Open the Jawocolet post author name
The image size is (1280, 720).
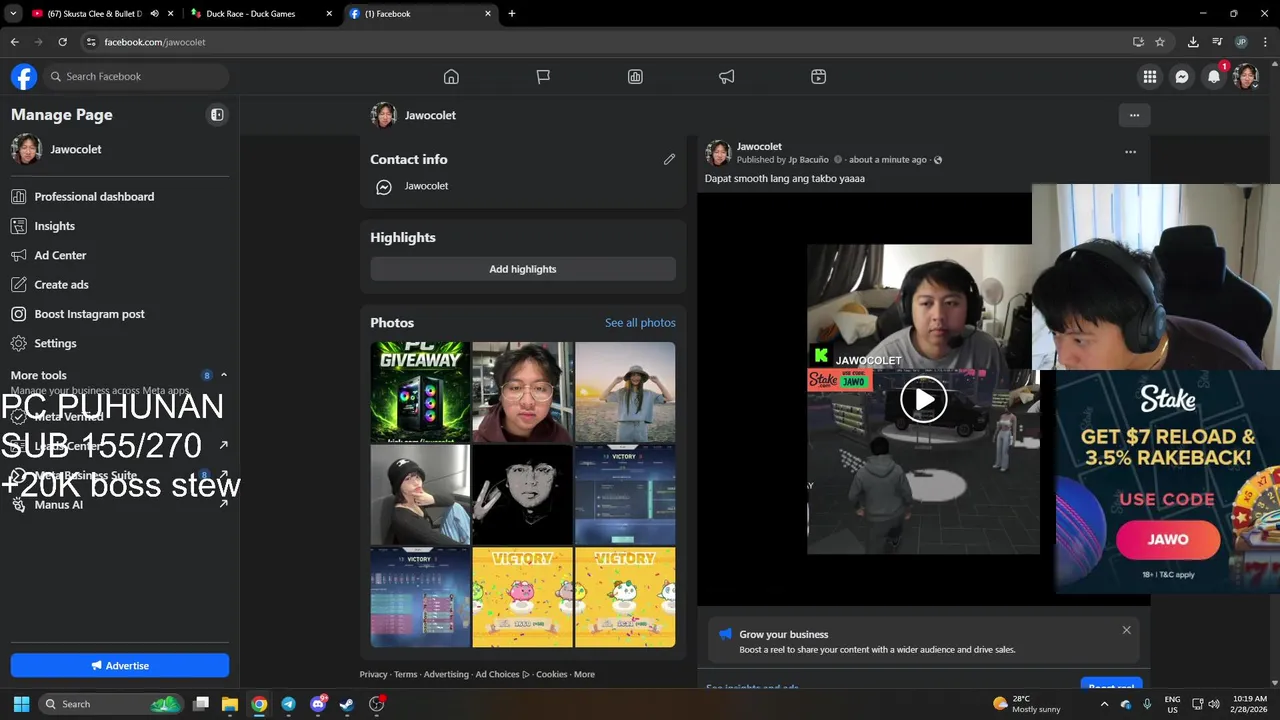click(x=759, y=146)
